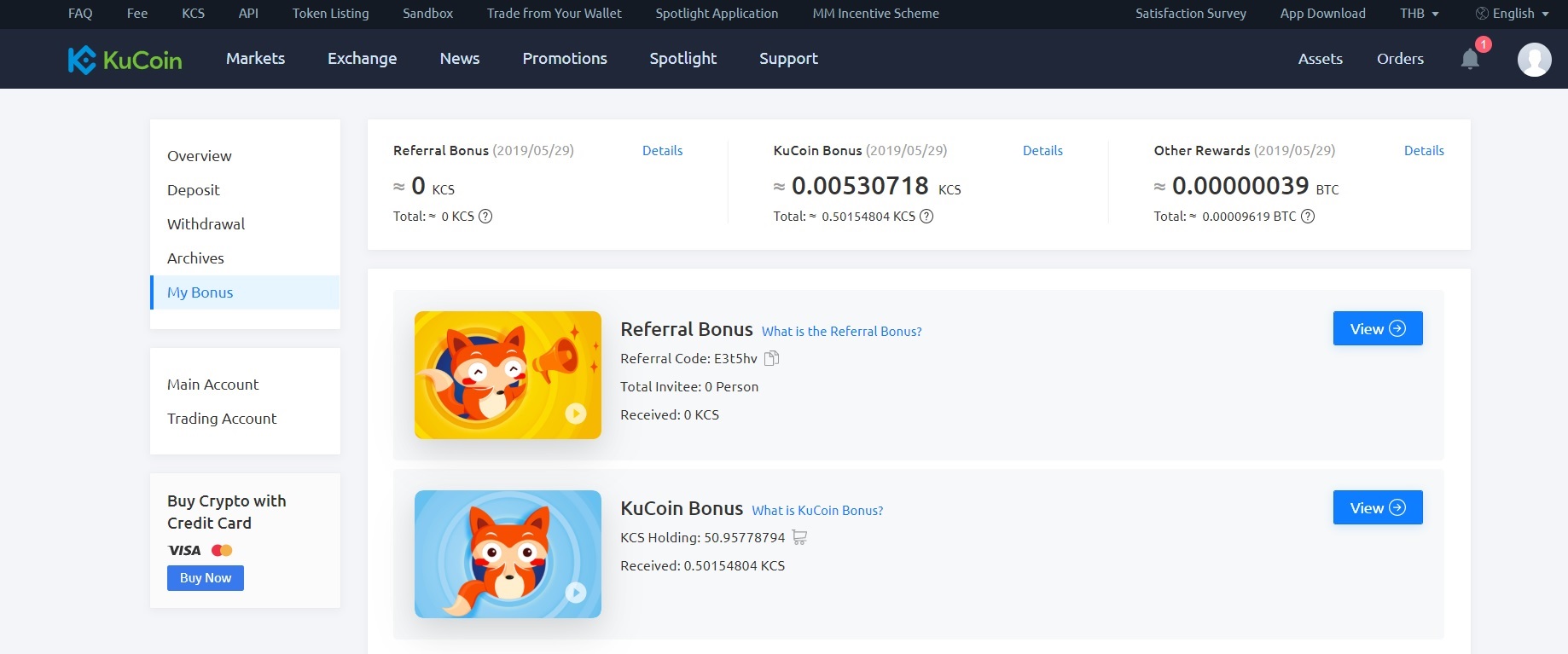
Task: Click 'KCS Holding: 50.95778794' text
Action: pyautogui.click(x=703, y=538)
